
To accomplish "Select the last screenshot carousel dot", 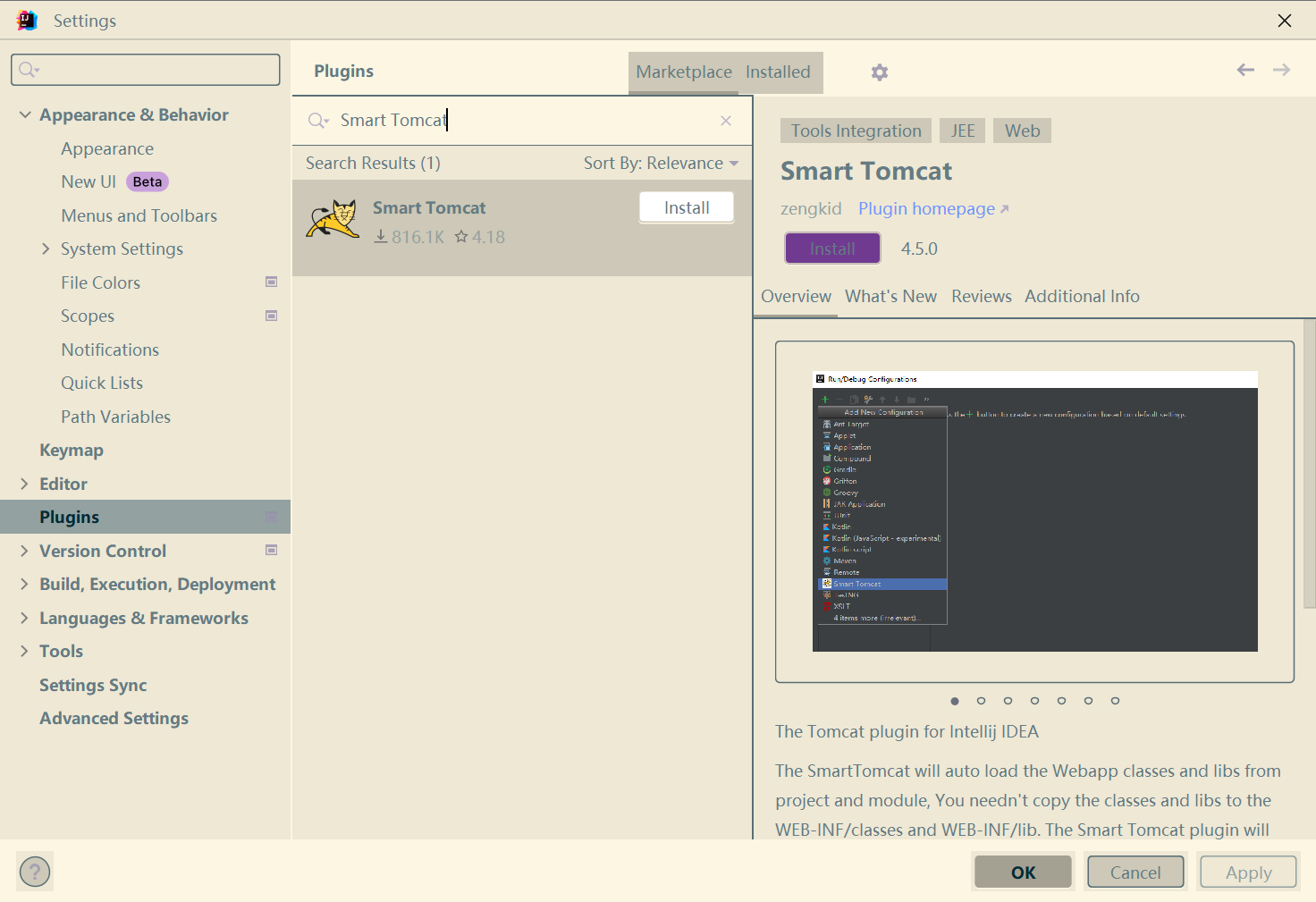I will click(1115, 701).
